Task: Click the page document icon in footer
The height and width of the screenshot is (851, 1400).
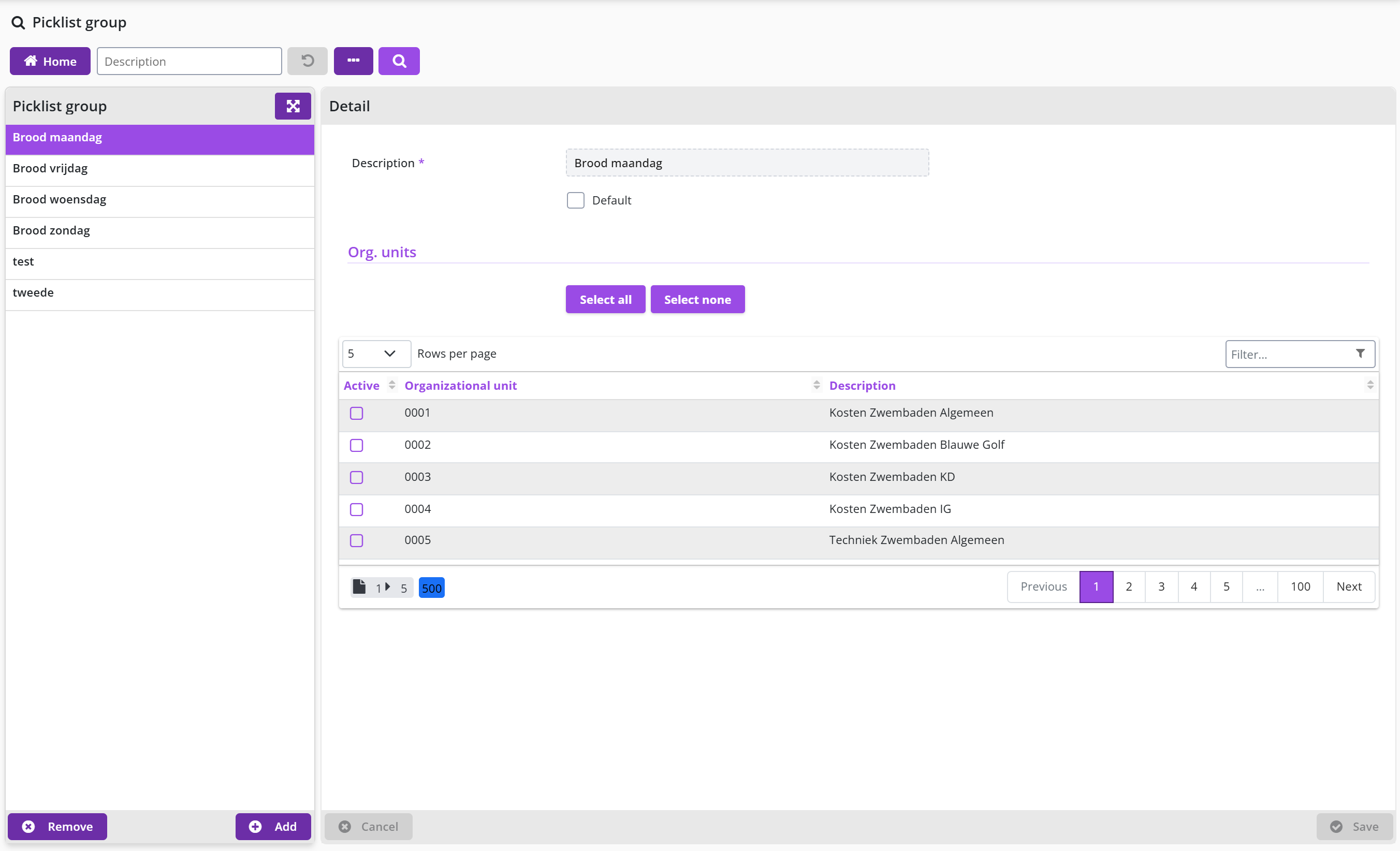Action: (x=359, y=586)
